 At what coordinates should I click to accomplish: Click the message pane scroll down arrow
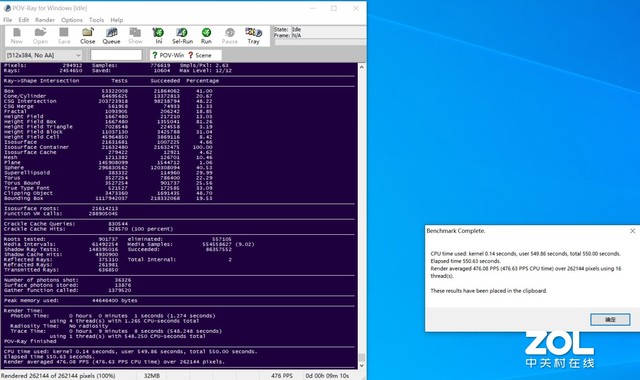pyautogui.click(x=361, y=365)
